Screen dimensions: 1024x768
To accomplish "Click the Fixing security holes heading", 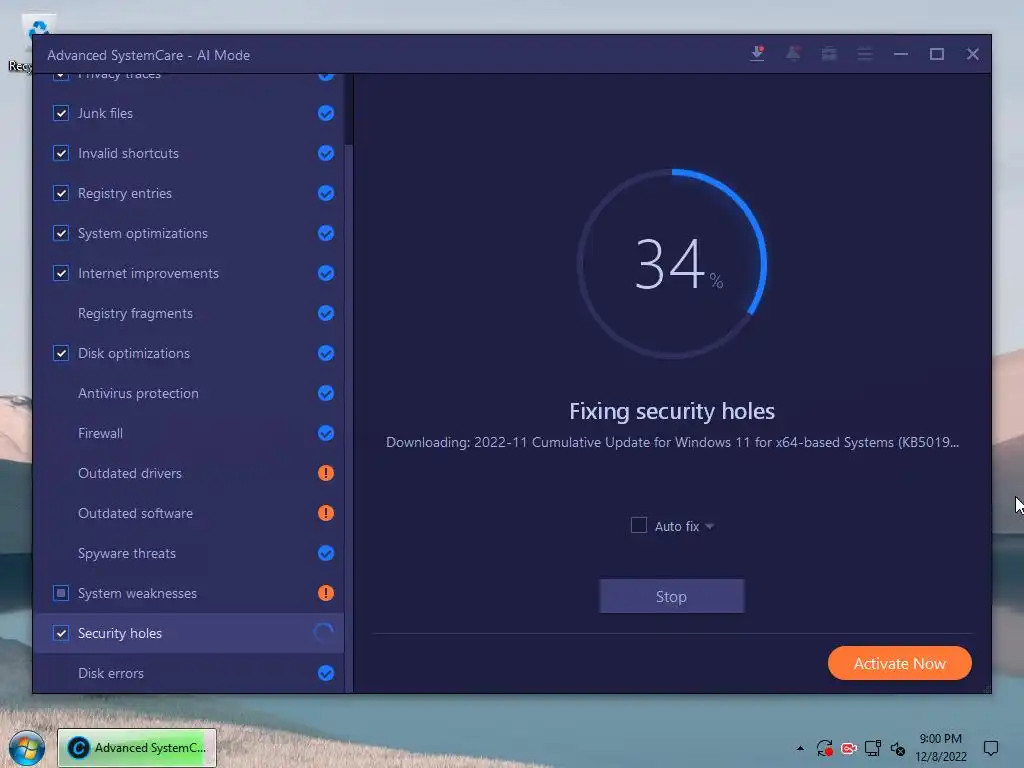I will (672, 411).
